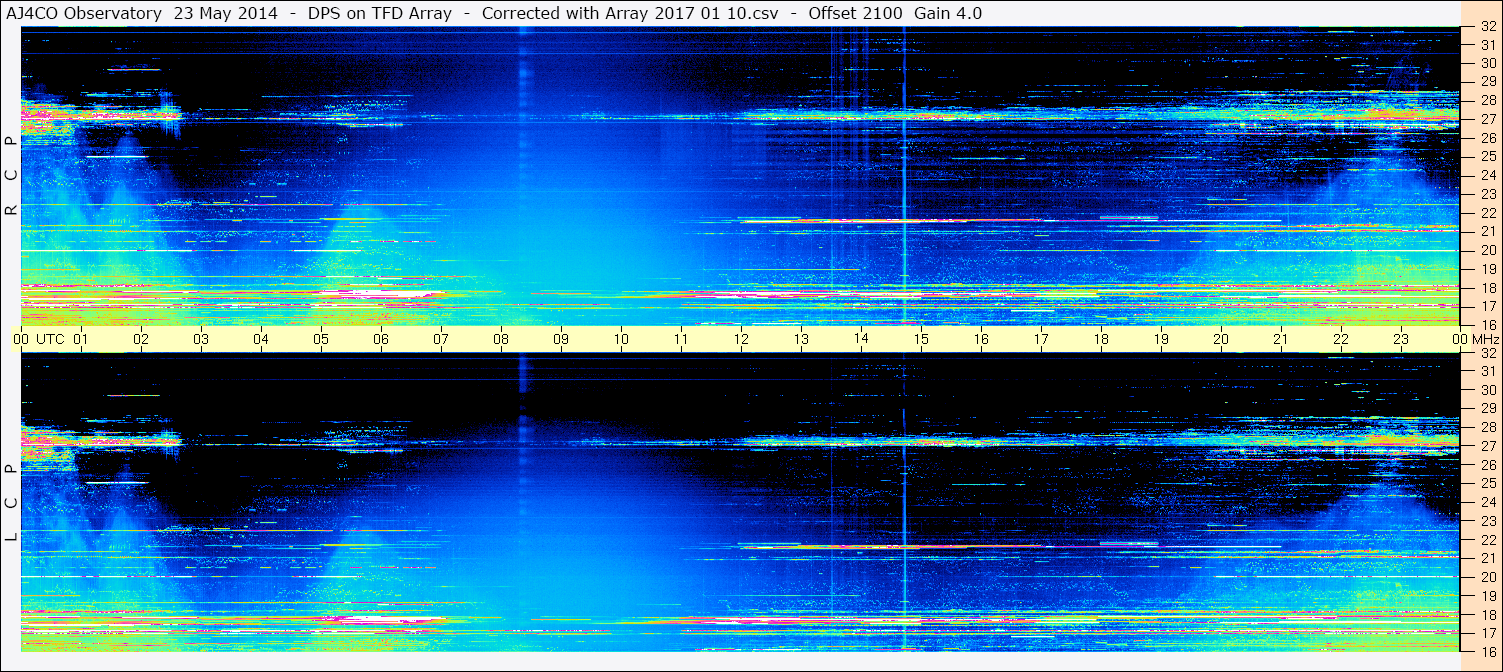Select the 22 hour time marker on time axis
Viewport: 1503px width, 672px height.
coord(1341,339)
